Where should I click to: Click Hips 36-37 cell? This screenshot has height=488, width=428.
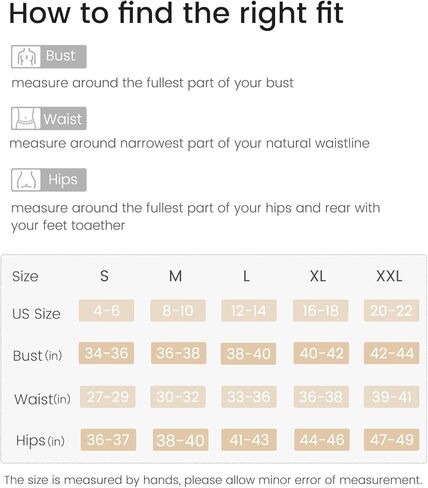click(108, 440)
